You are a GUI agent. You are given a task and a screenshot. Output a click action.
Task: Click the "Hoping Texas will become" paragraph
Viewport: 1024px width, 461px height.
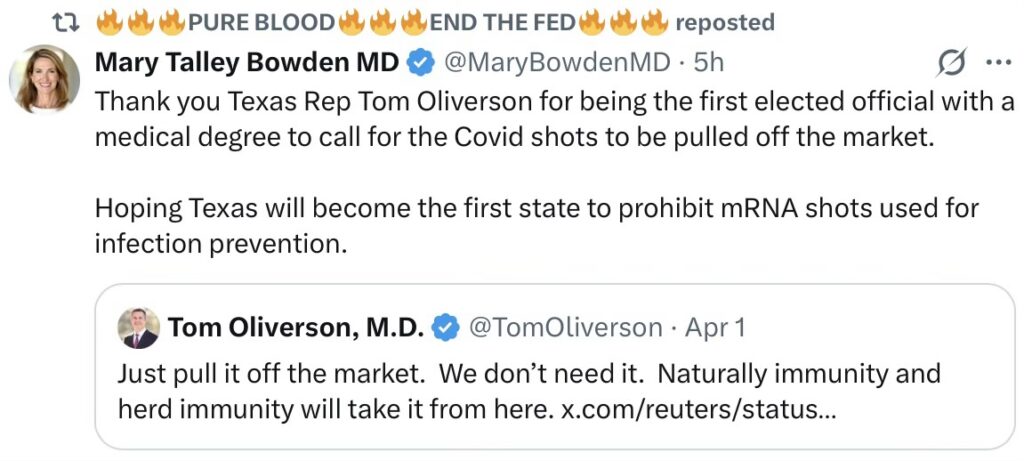(x=536, y=225)
